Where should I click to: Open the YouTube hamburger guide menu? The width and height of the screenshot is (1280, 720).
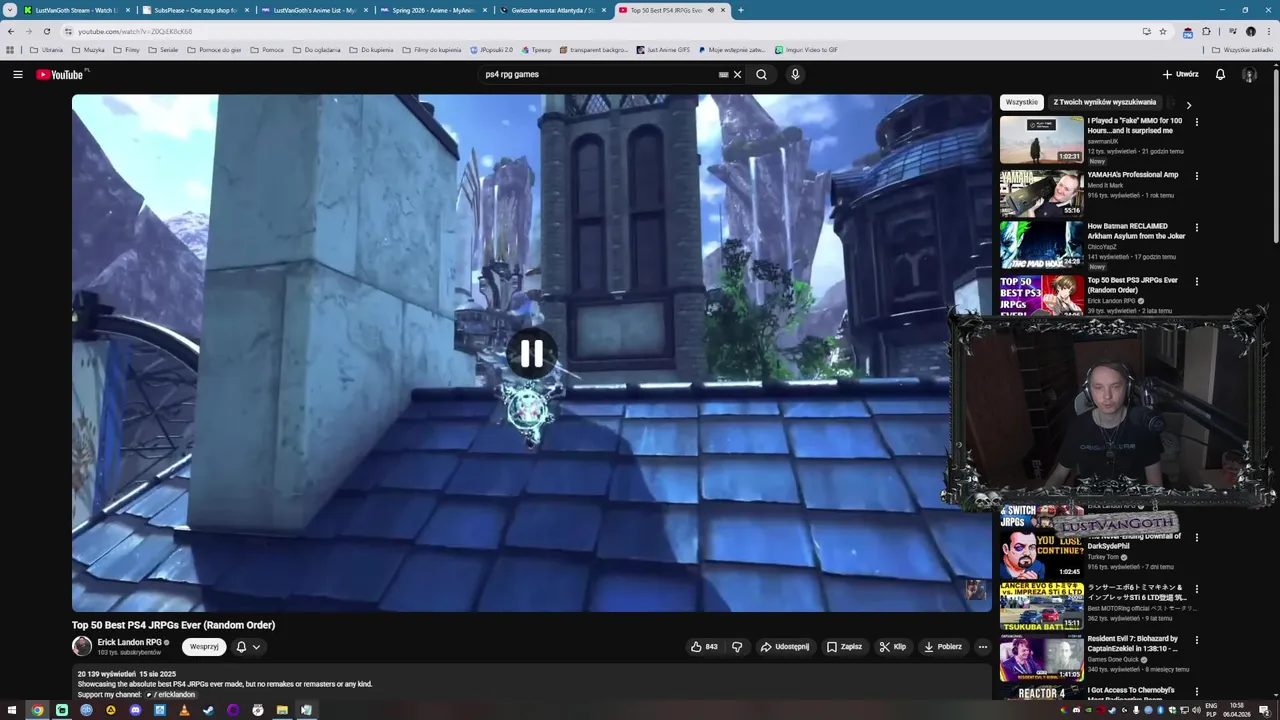[x=17, y=74]
